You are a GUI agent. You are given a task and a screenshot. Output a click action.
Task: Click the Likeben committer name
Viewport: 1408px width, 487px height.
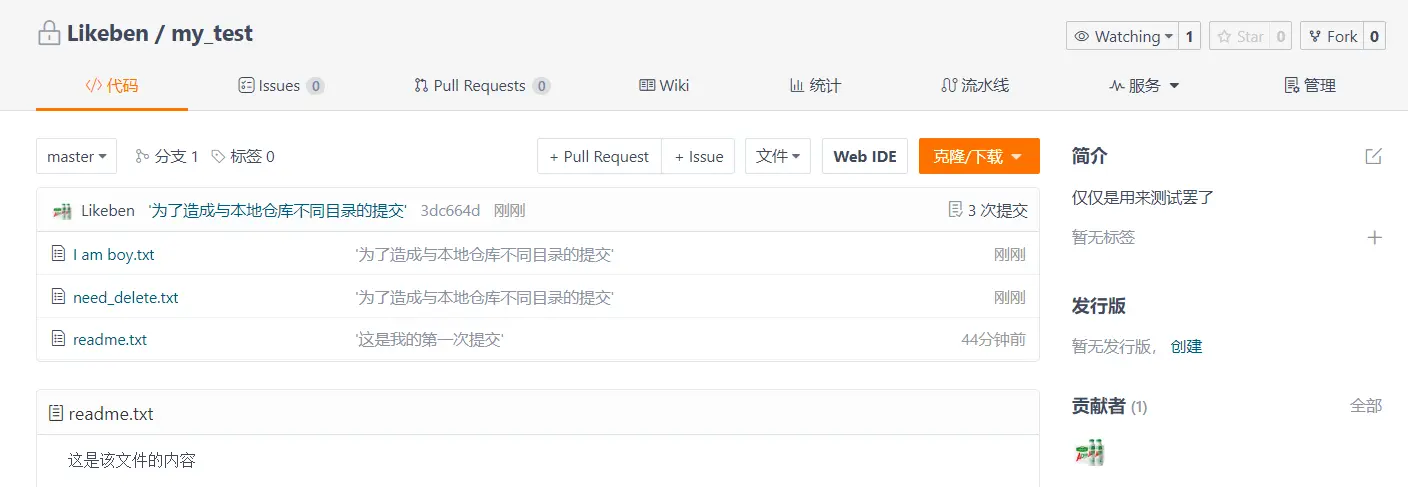108,210
